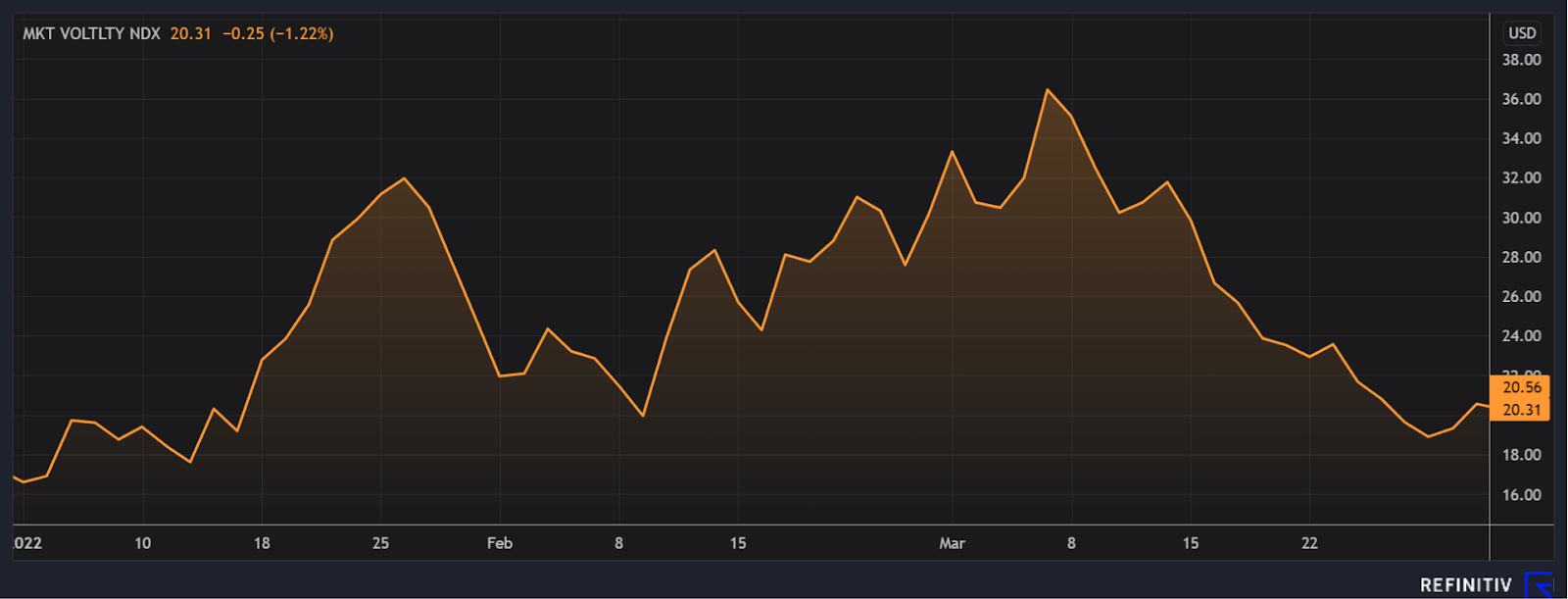Click the 16.00 price axis label
Image resolution: width=1568 pixels, height=599 pixels.
point(1522,494)
